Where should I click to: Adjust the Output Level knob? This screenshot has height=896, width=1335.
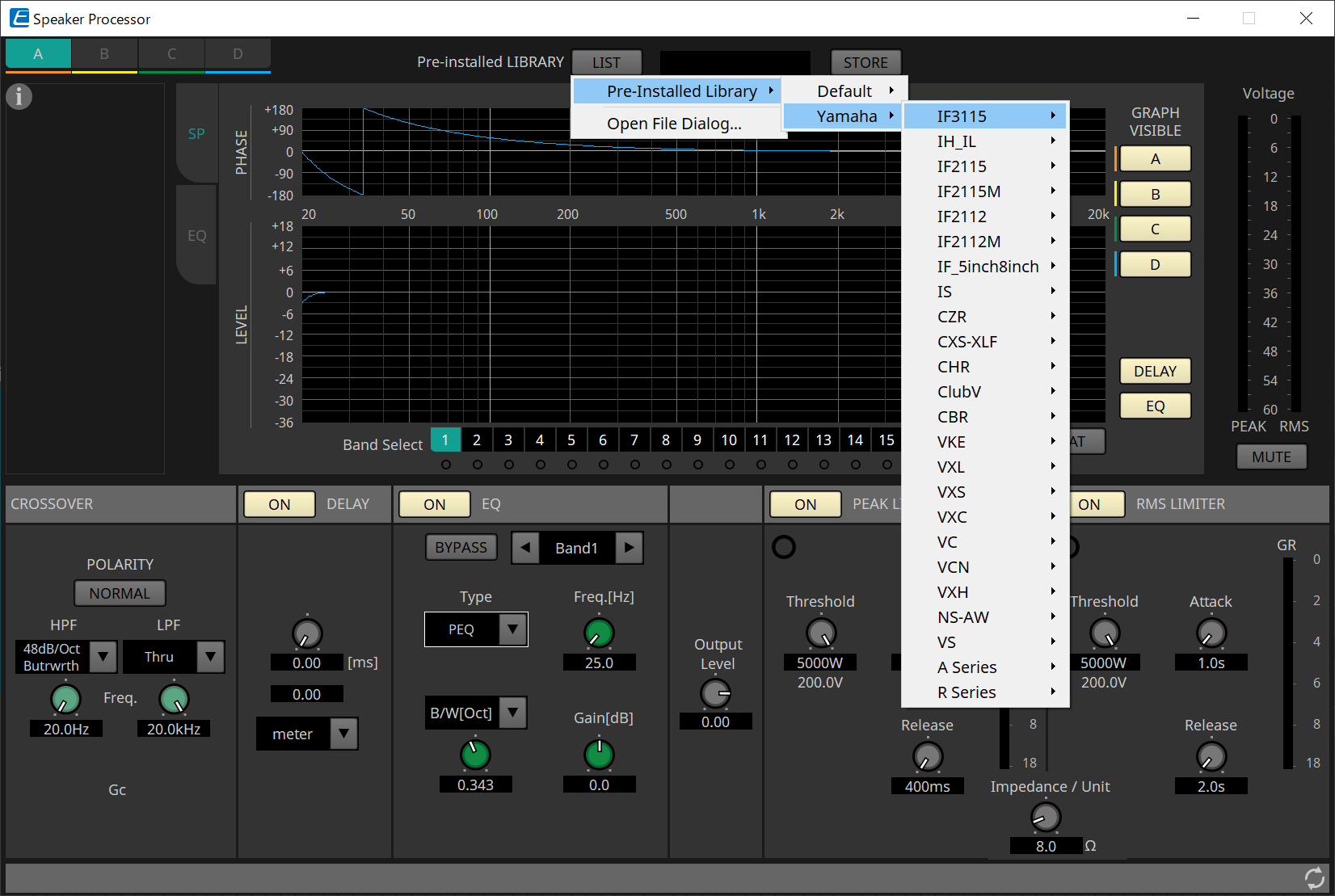(715, 692)
